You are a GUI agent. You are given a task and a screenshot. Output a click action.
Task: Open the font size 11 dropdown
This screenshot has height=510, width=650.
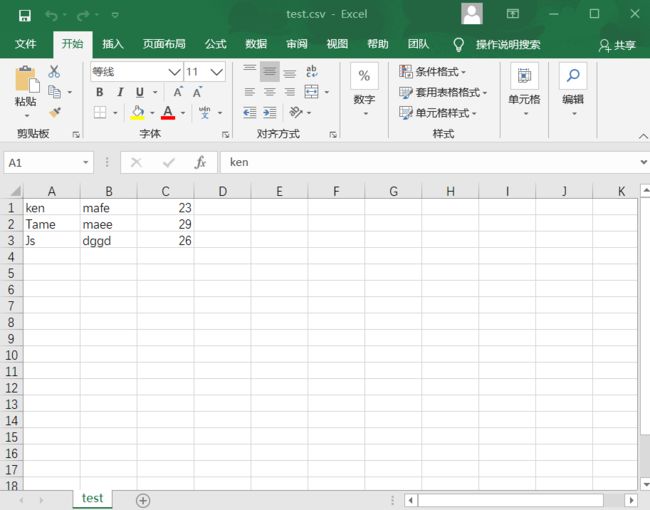[216, 72]
